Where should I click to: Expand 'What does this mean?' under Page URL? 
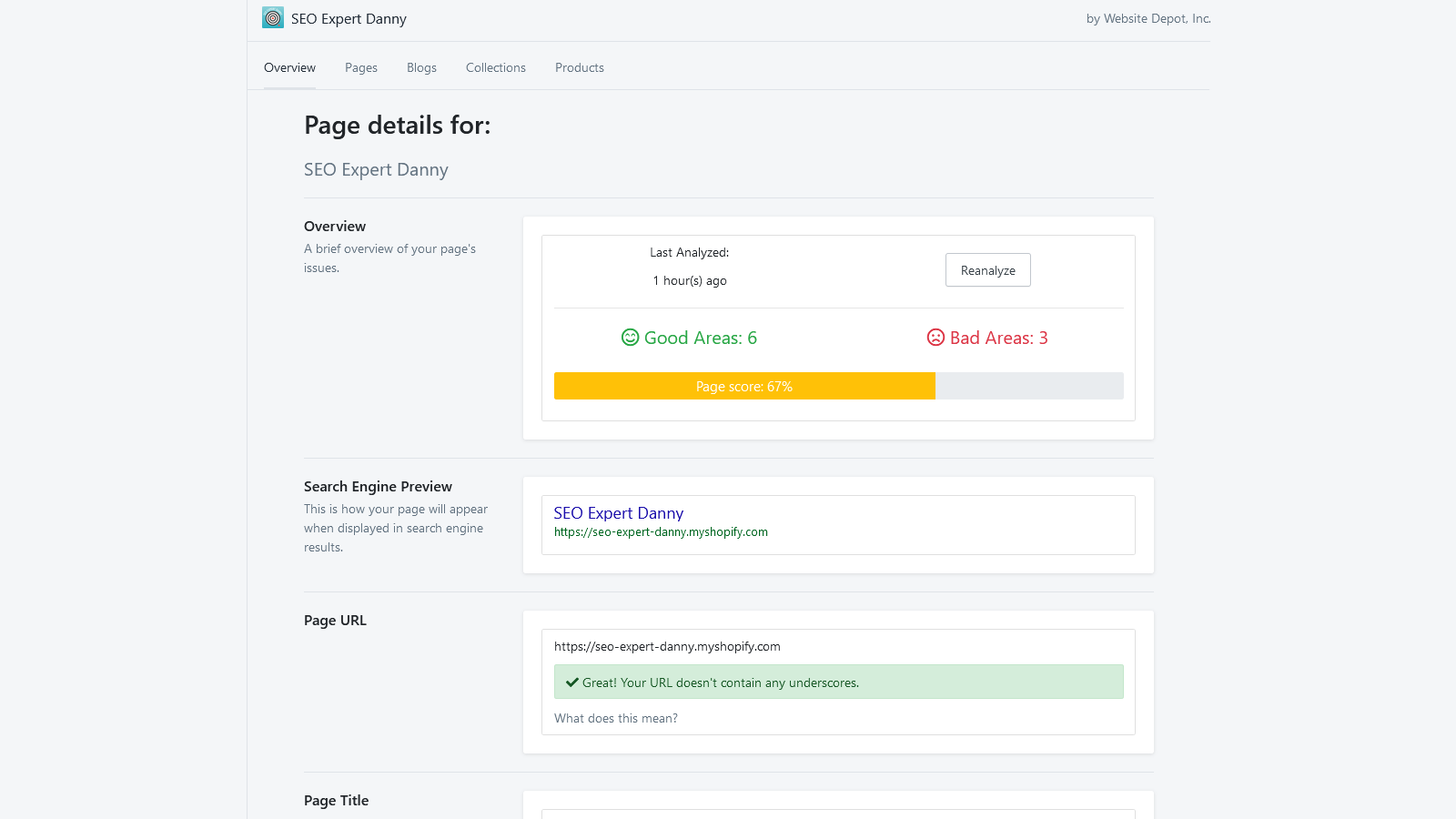[616, 718]
